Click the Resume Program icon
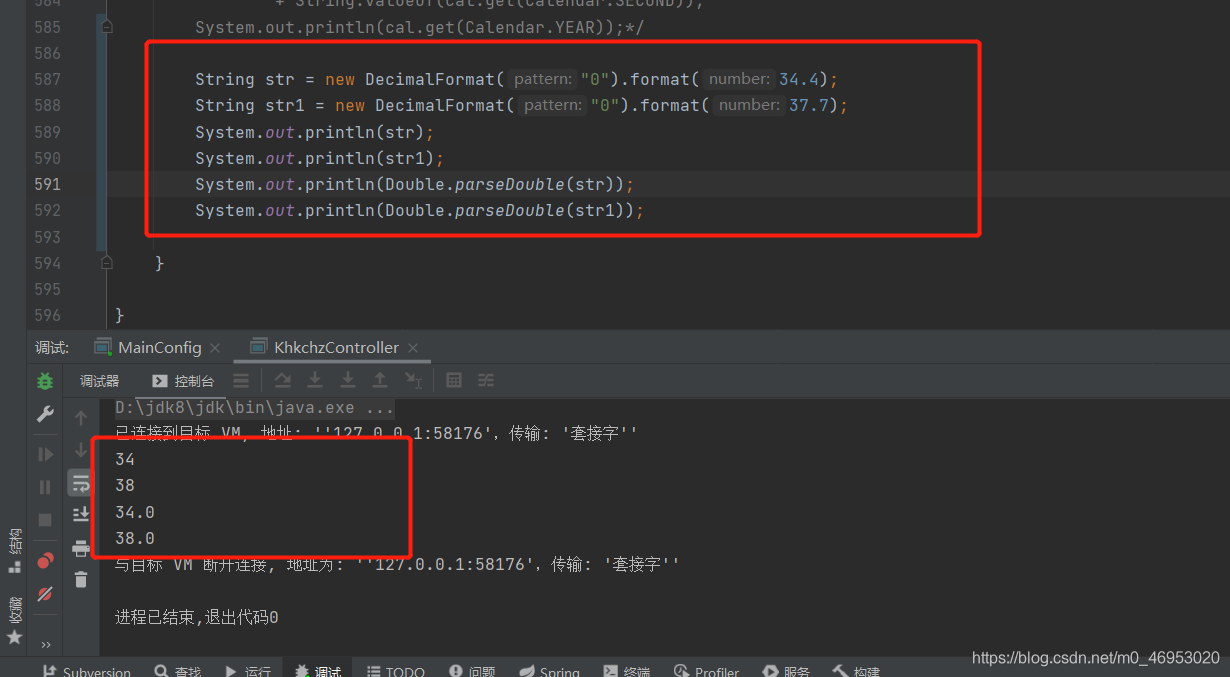The height and width of the screenshot is (677, 1230). 45,455
